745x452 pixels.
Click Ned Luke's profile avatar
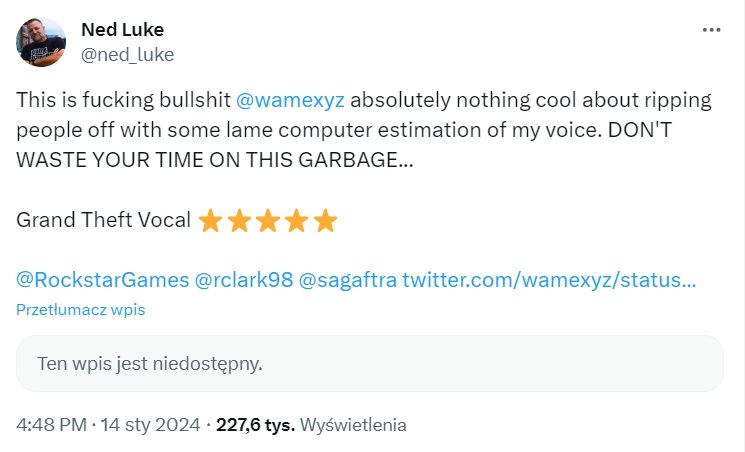point(41,42)
